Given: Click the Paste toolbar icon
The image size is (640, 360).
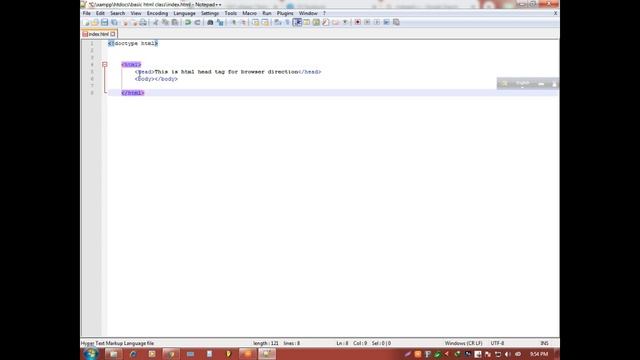Looking at the screenshot, I should tap(175, 22).
